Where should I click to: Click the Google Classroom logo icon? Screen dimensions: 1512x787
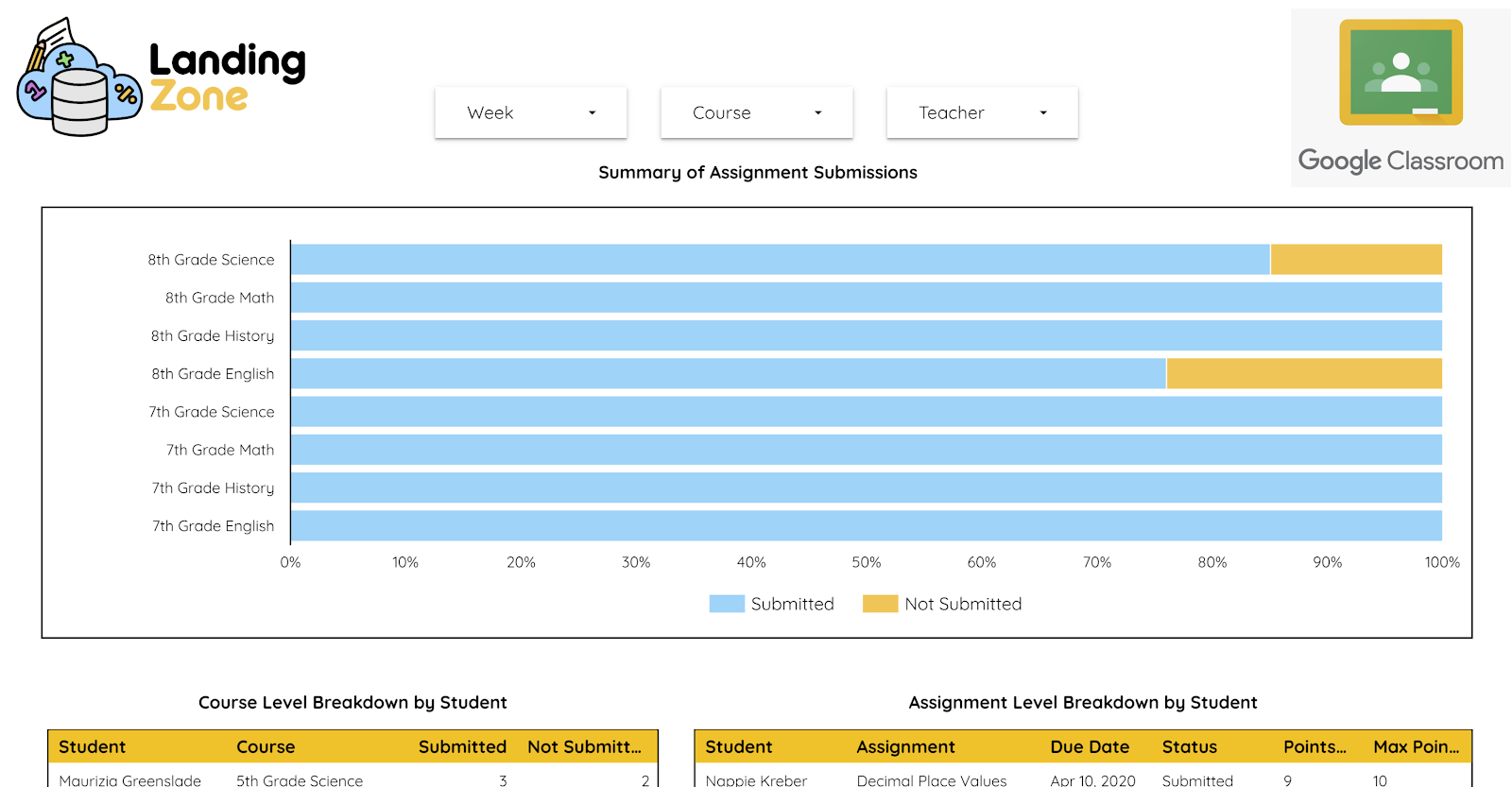coord(1400,73)
